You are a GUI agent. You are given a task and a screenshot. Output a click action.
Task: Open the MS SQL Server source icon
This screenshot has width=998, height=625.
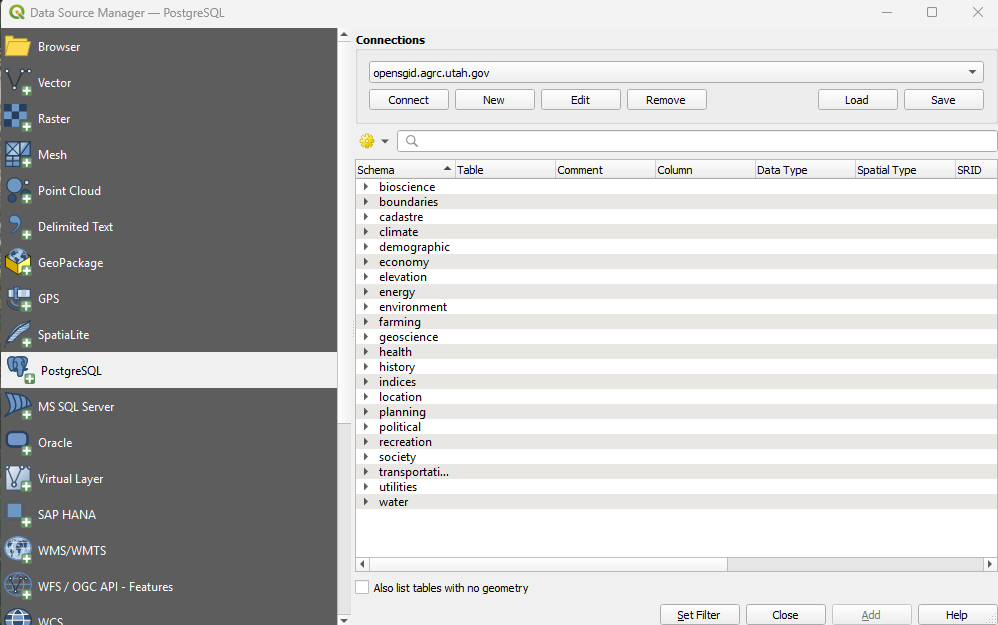[17, 406]
